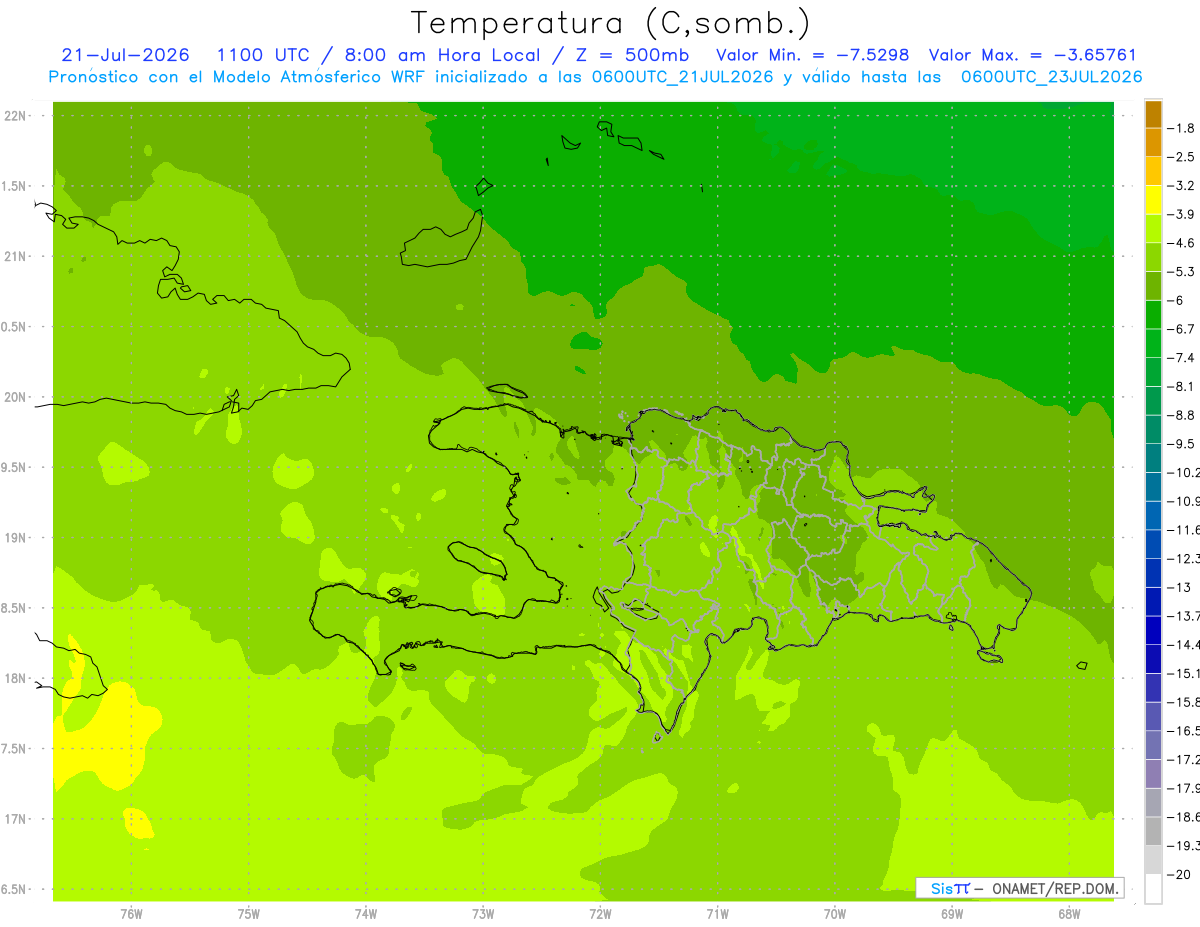Click the "22N" latitude label
The height and width of the screenshot is (927, 1200).
pyautogui.click(x=15, y=116)
